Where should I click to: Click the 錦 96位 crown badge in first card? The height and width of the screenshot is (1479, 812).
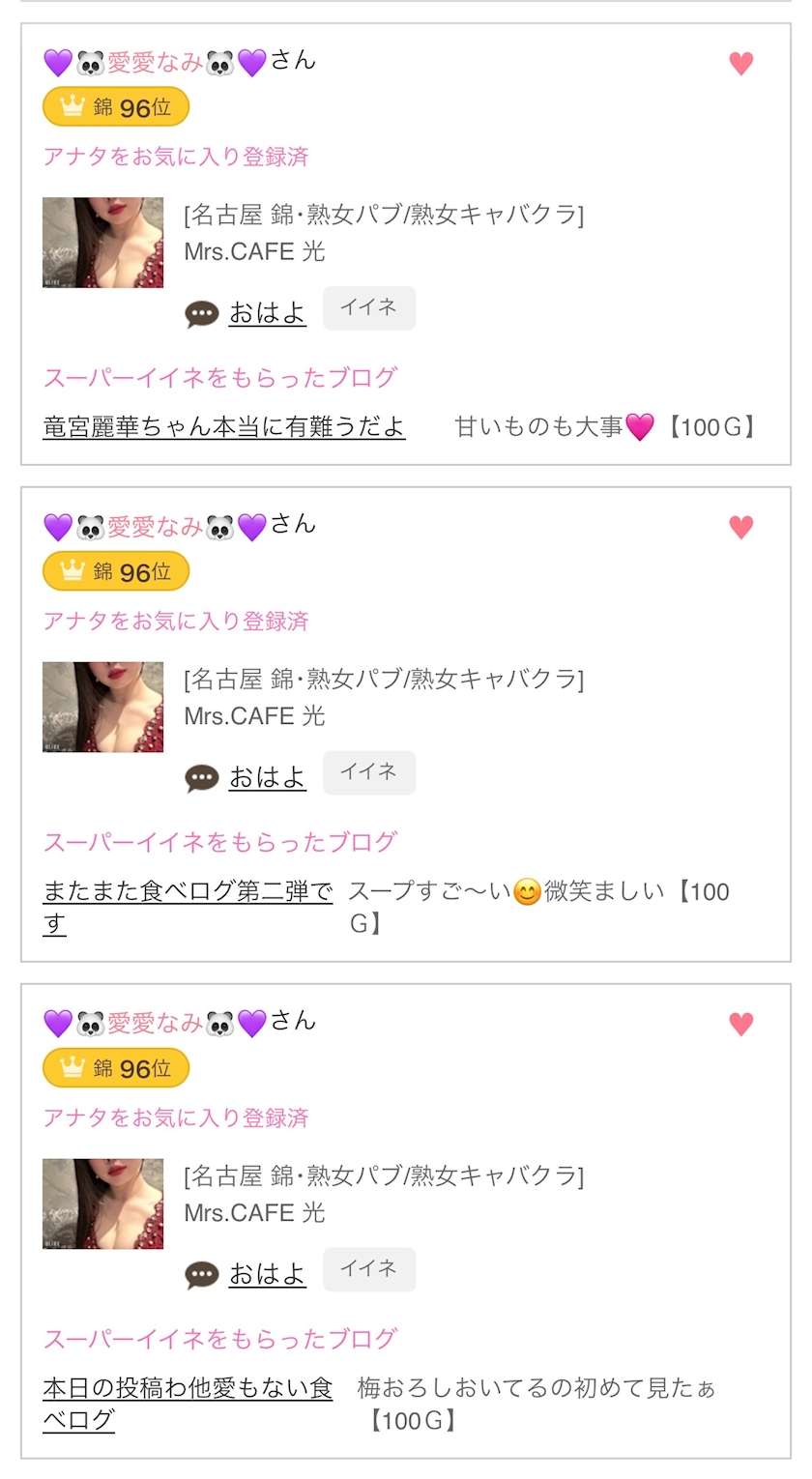click(x=116, y=107)
